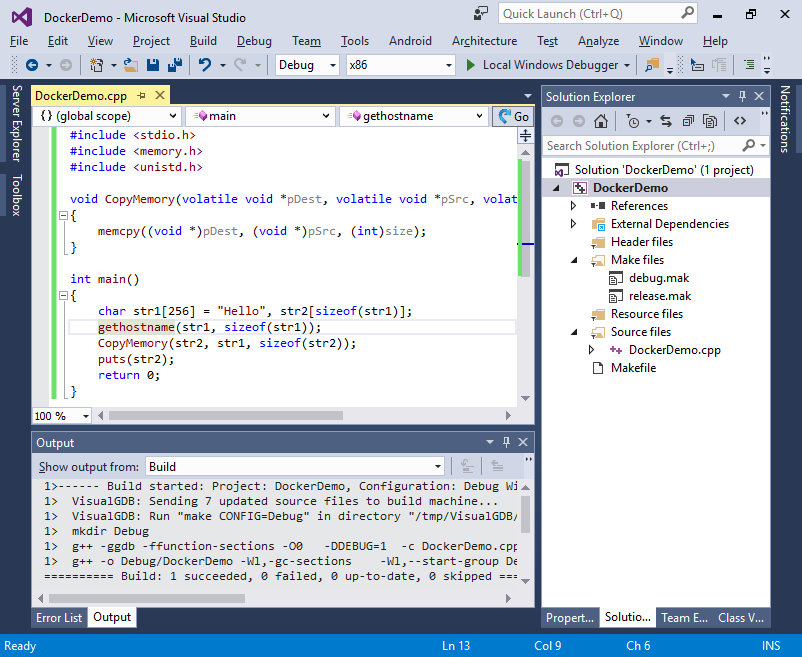Image resolution: width=802 pixels, height=657 pixels.
Task: Click Collapse All icon in Solution Explorer
Action: 688,121
